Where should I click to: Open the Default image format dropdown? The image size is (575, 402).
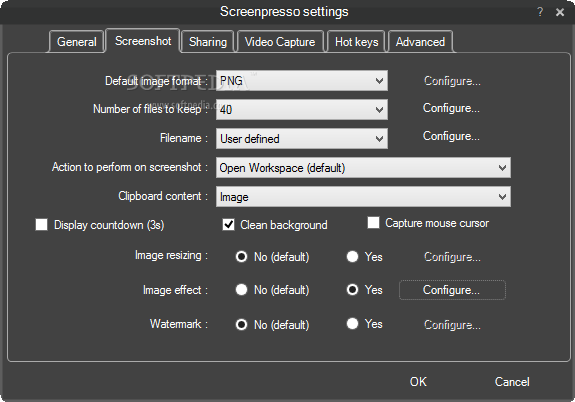(301, 81)
